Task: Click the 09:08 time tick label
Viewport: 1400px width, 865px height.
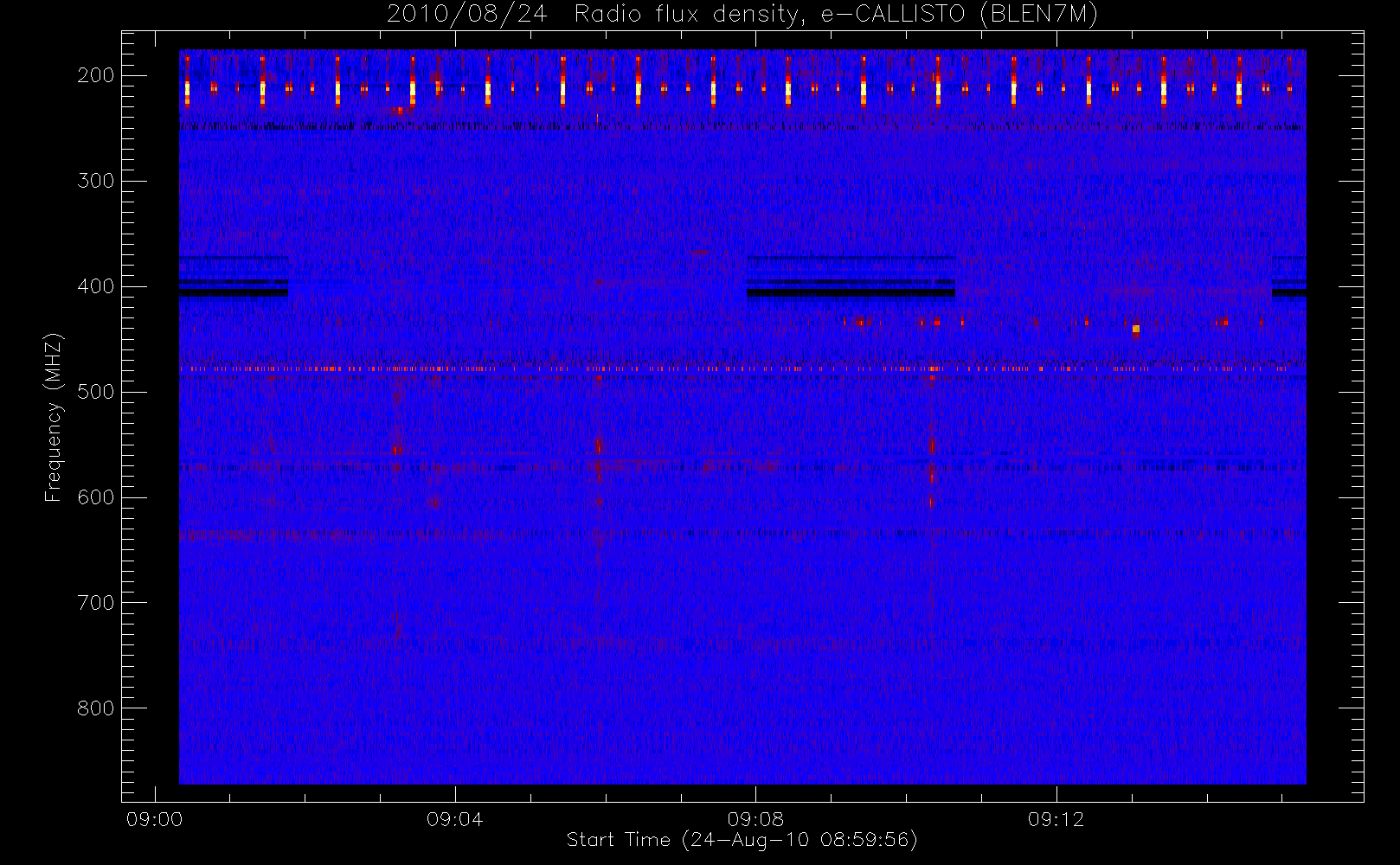Action: pos(755,819)
